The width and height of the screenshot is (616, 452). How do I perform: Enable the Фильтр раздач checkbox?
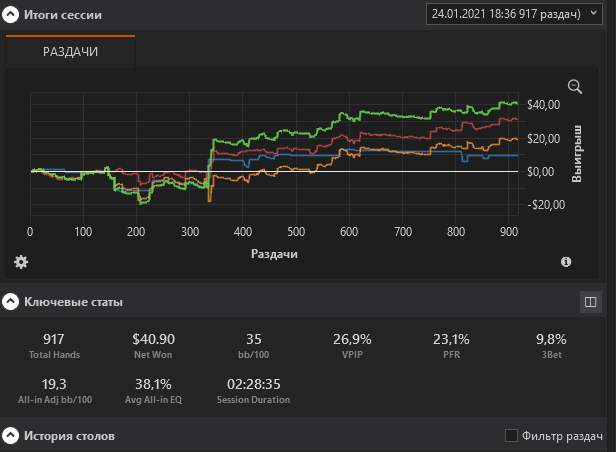(512, 436)
